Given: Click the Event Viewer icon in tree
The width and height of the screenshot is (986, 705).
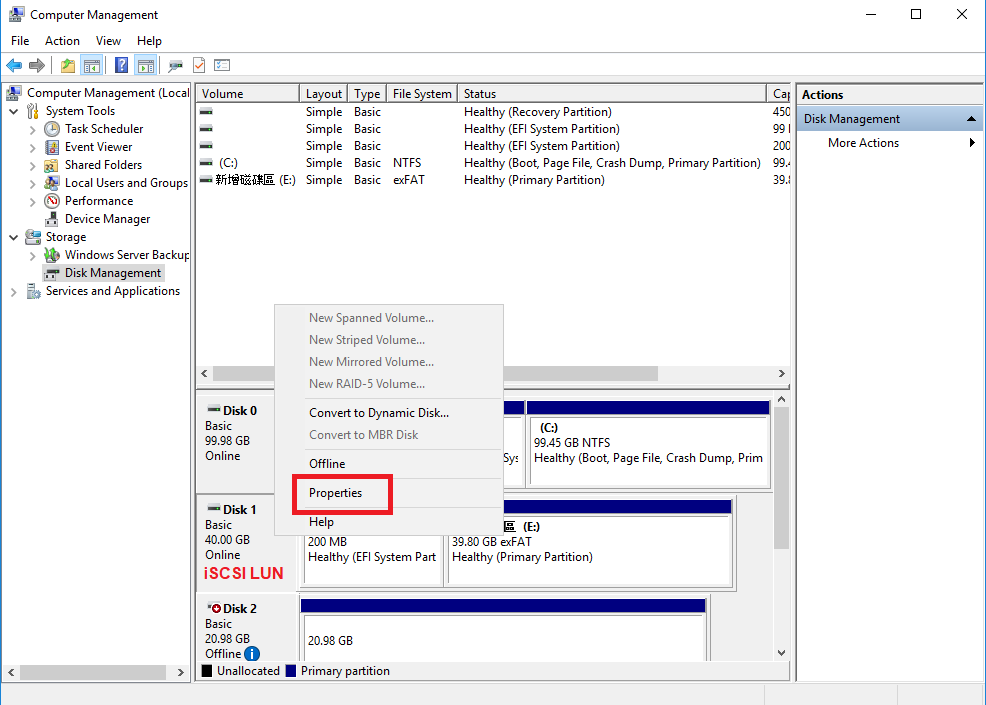Looking at the screenshot, I should pos(53,147).
